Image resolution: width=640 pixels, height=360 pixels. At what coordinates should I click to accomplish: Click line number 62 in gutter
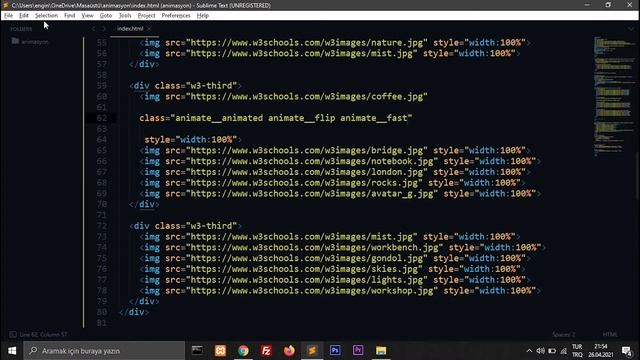click(102, 118)
